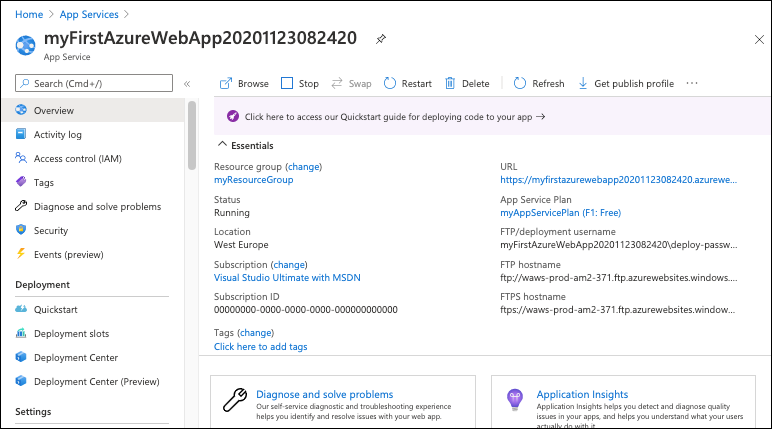Open the Application Insights card title
Image resolution: width=772 pixels, height=429 pixels.
(582, 394)
